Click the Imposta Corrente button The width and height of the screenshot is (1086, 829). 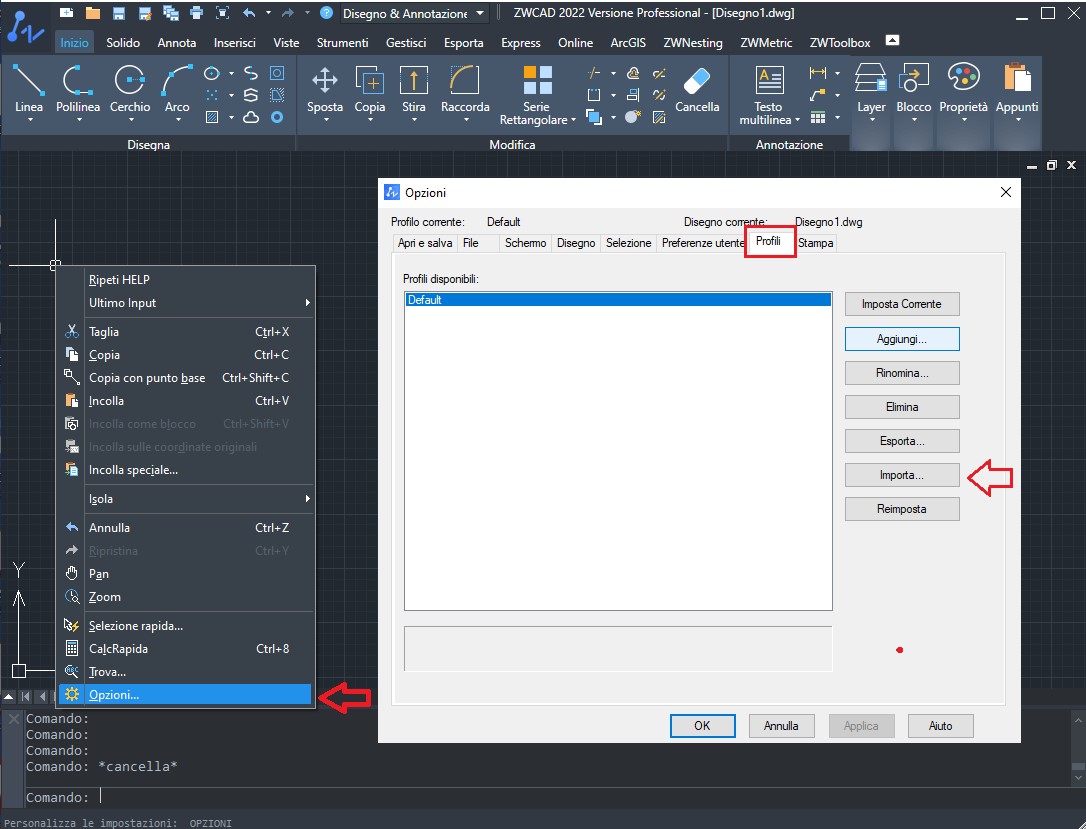[x=902, y=304]
